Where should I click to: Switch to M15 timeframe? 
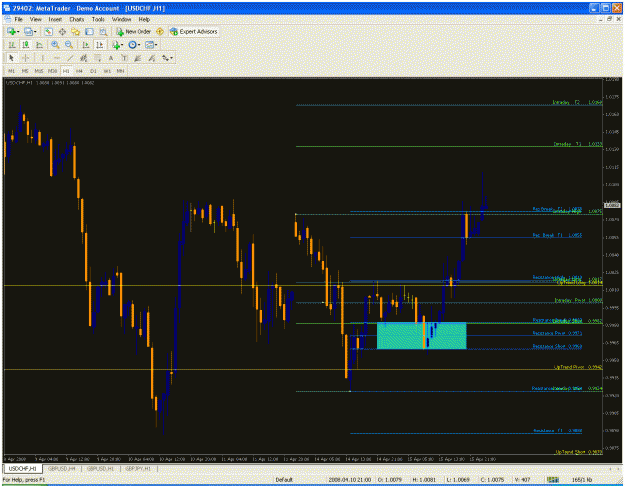(39, 71)
